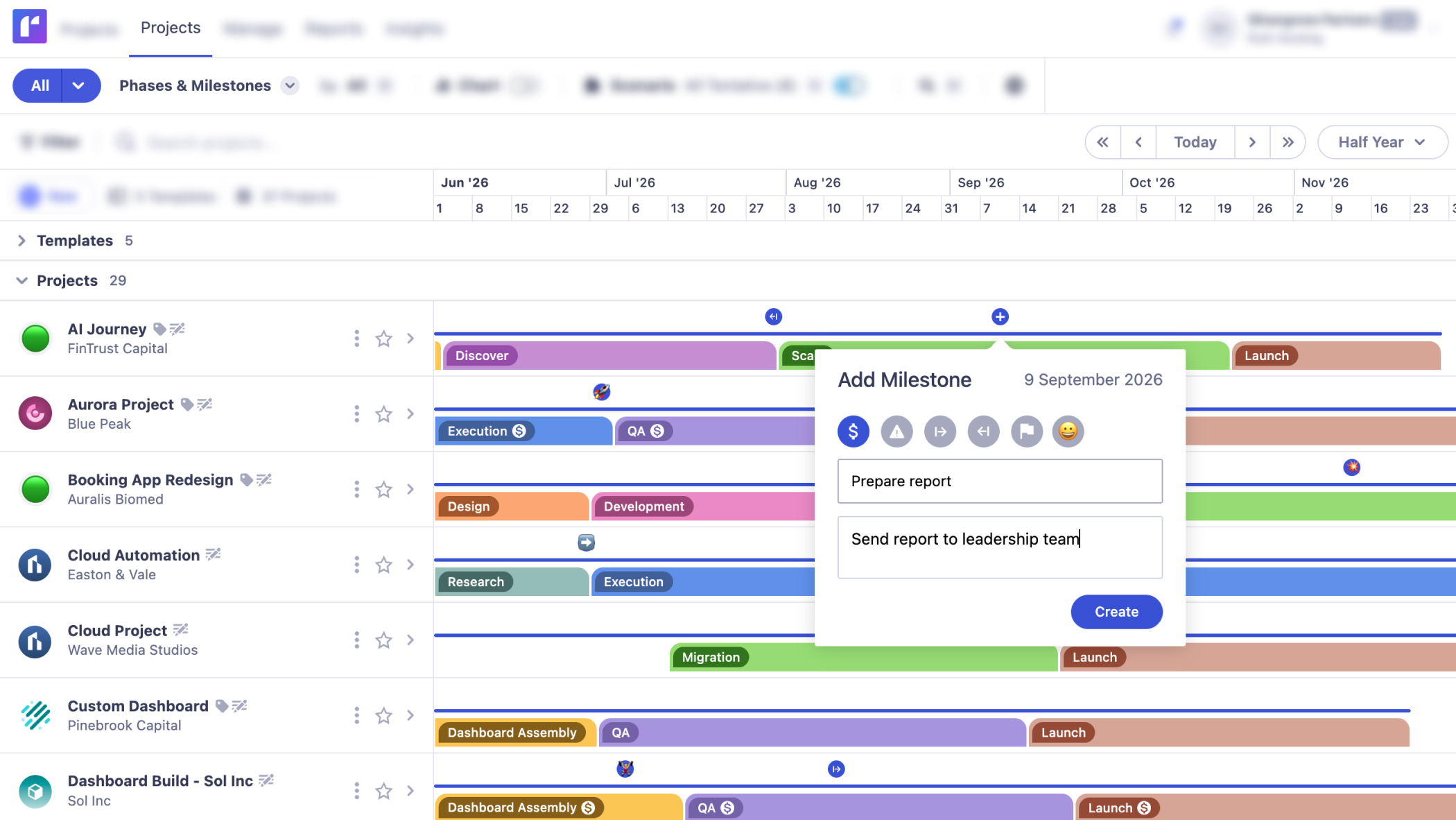1456x820 pixels.
Task: Click the explosion milestone on Booking App Redesign
Action: 1352,468
